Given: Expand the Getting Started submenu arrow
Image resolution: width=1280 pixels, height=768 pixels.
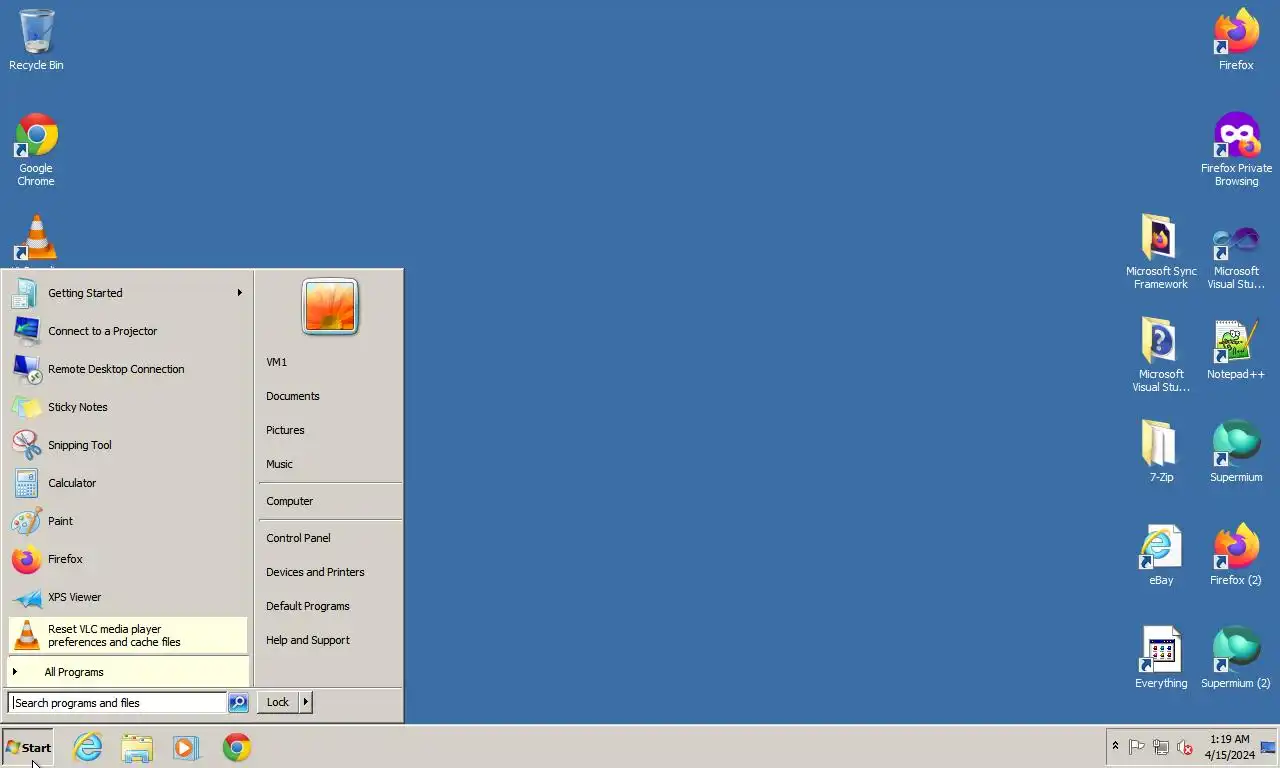Looking at the screenshot, I should [239, 293].
